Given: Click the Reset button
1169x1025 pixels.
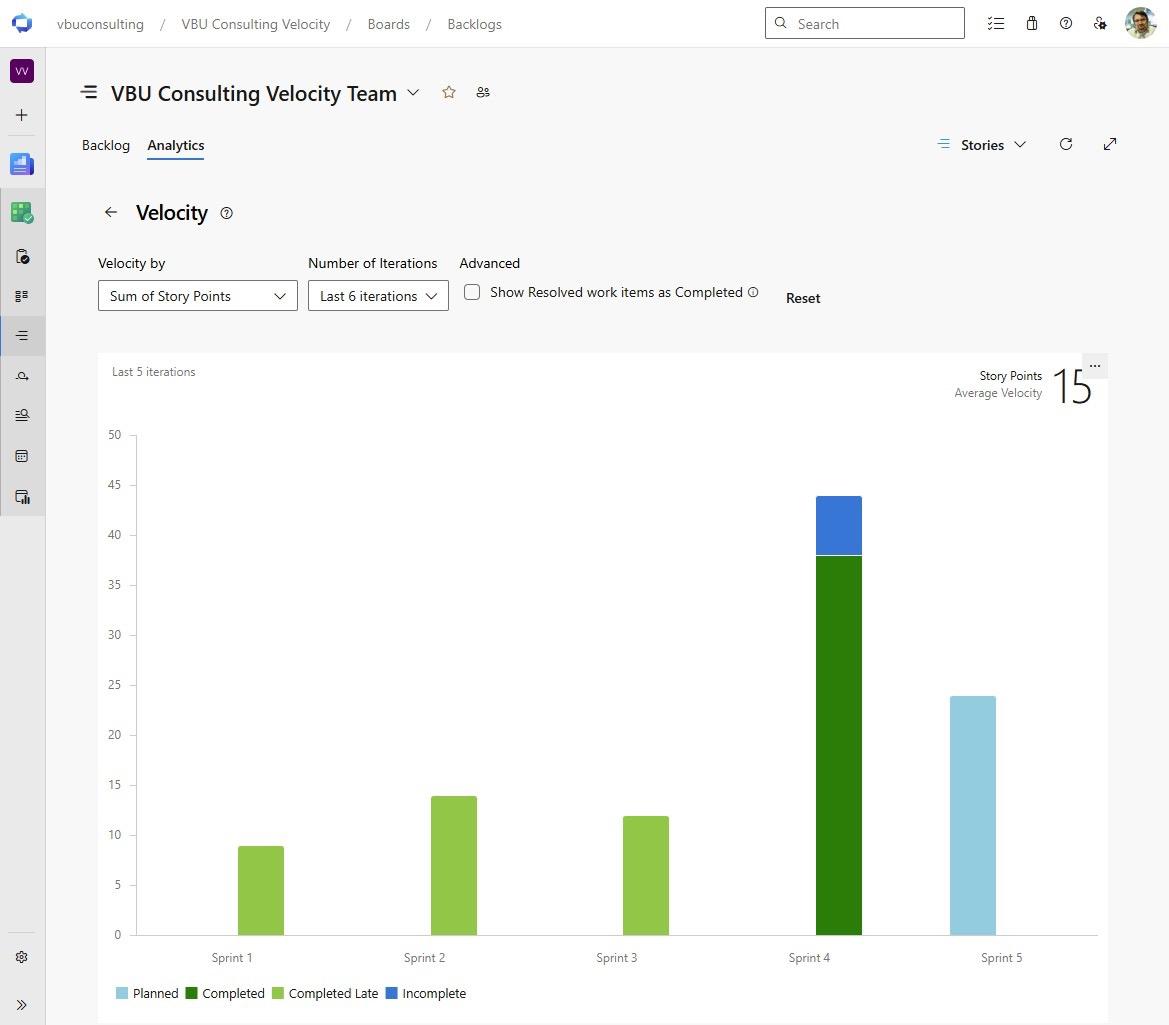Looking at the screenshot, I should click(803, 298).
